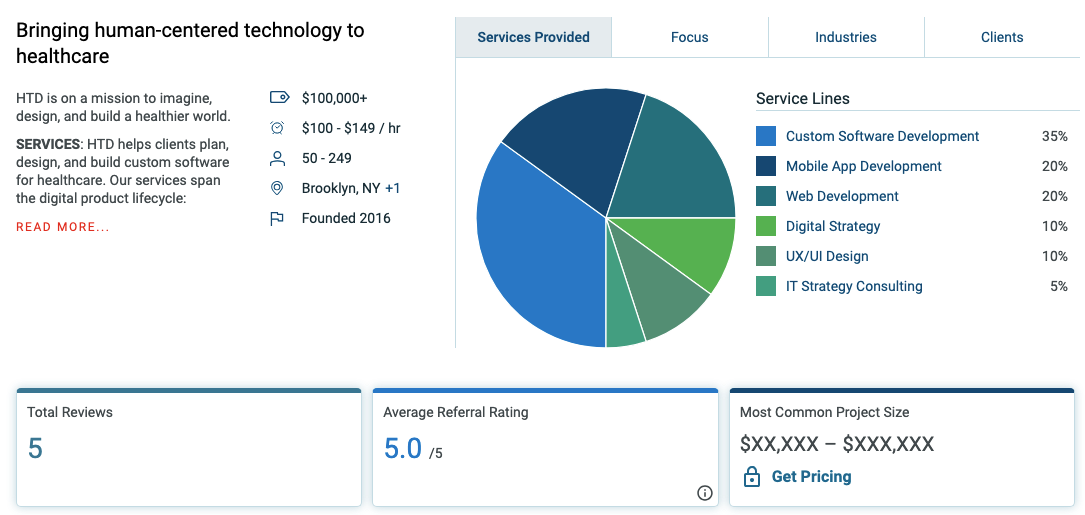Open the Clients tab
Image resolution: width=1085 pixels, height=515 pixels.
[1002, 37]
